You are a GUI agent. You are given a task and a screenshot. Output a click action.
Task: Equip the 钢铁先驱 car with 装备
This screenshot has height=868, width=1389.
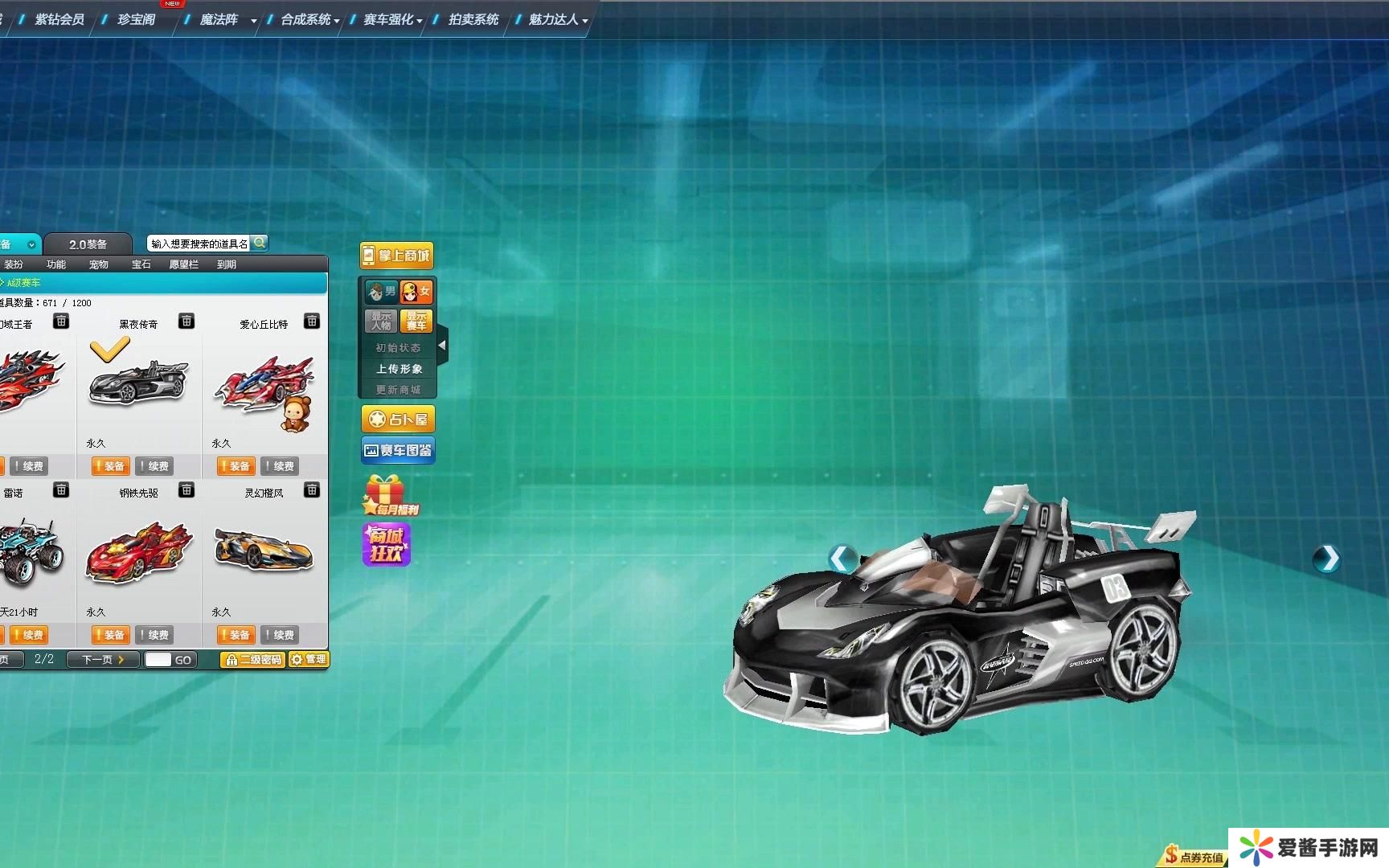[x=109, y=635]
